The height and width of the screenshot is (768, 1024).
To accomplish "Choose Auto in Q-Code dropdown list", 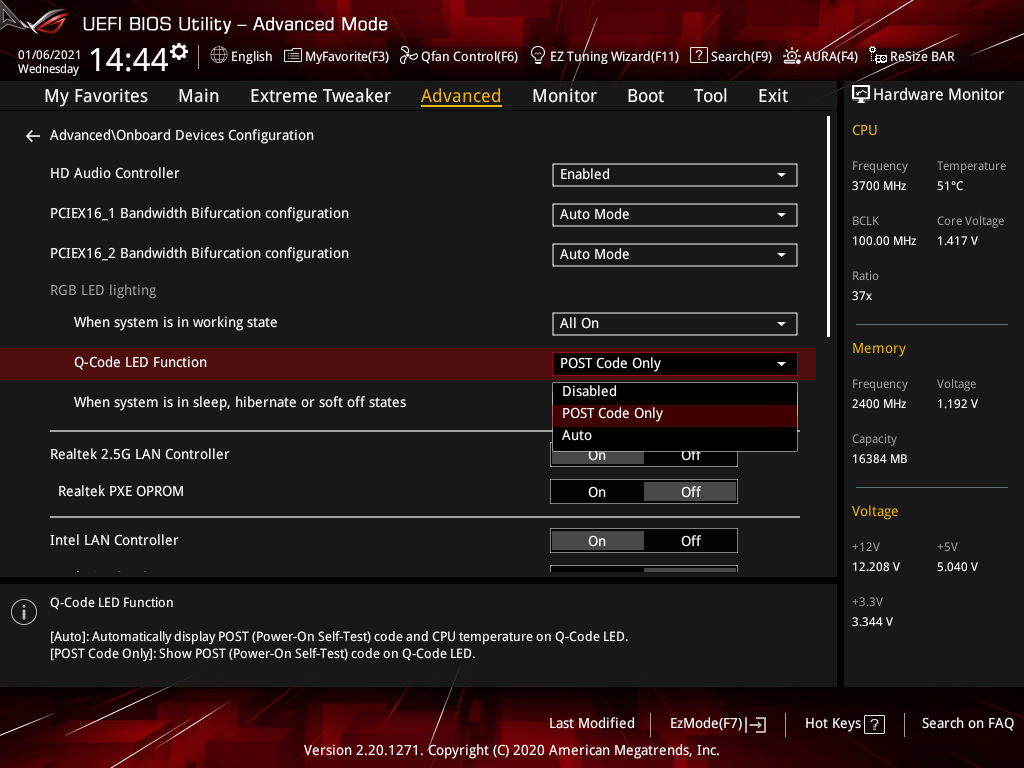I will coord(675,436).
